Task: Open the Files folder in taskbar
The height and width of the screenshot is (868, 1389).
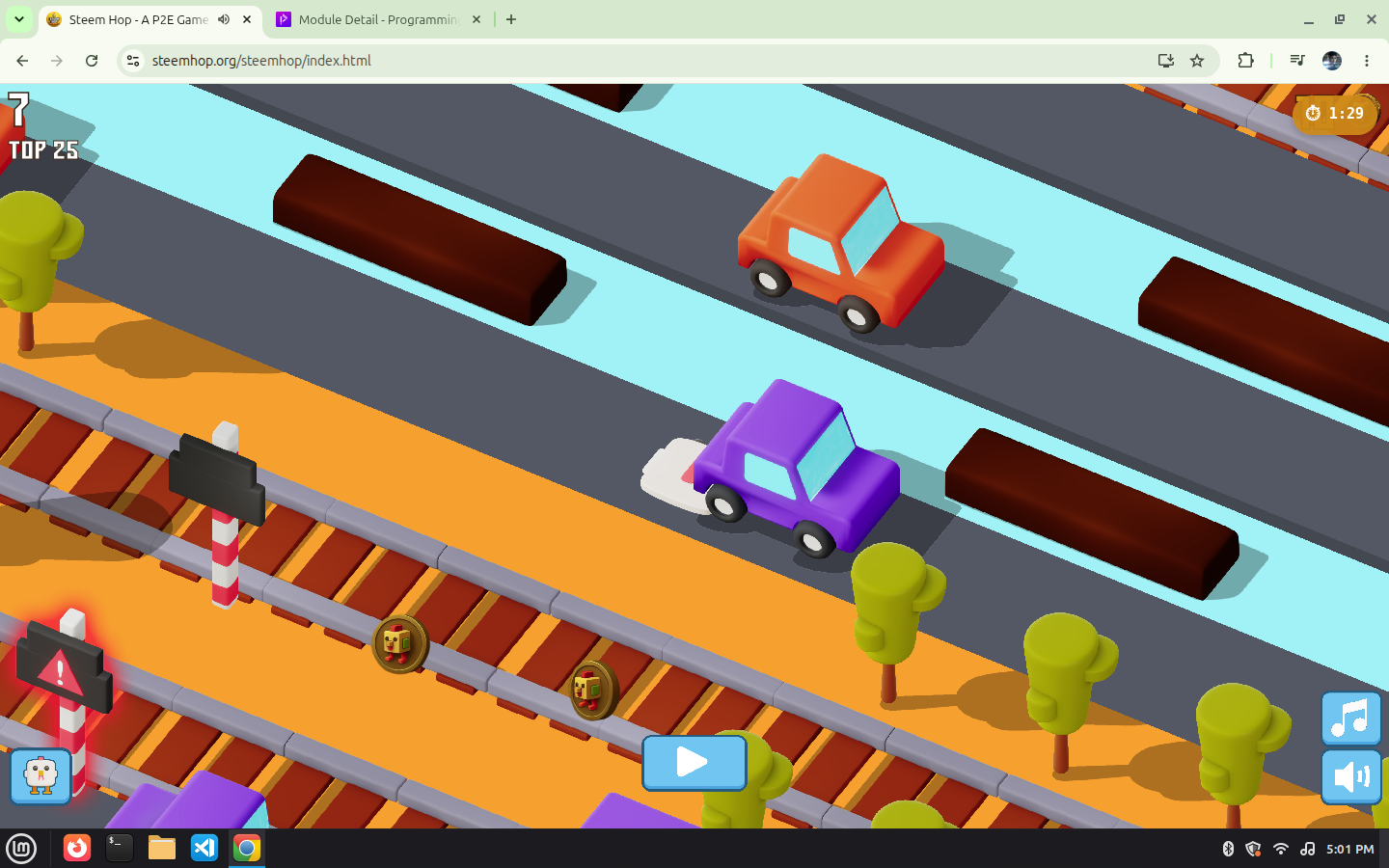Action: (162, 848)
